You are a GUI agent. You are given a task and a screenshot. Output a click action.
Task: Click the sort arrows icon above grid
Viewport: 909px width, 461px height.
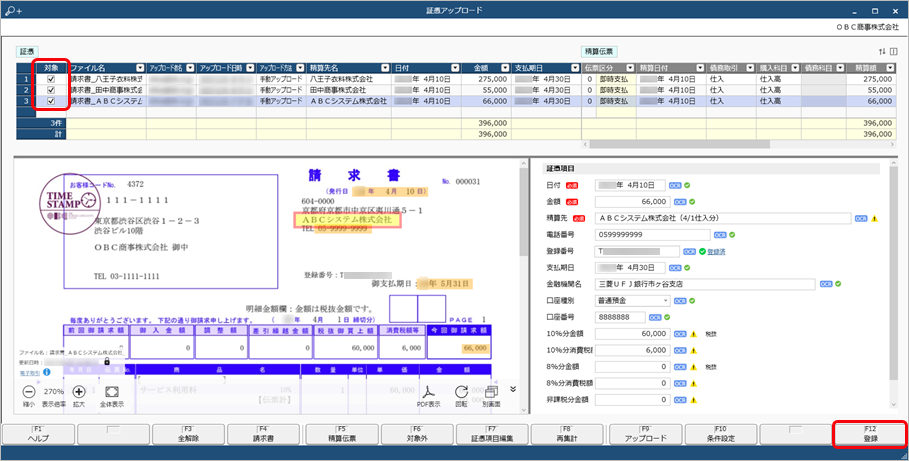(882, 52)
